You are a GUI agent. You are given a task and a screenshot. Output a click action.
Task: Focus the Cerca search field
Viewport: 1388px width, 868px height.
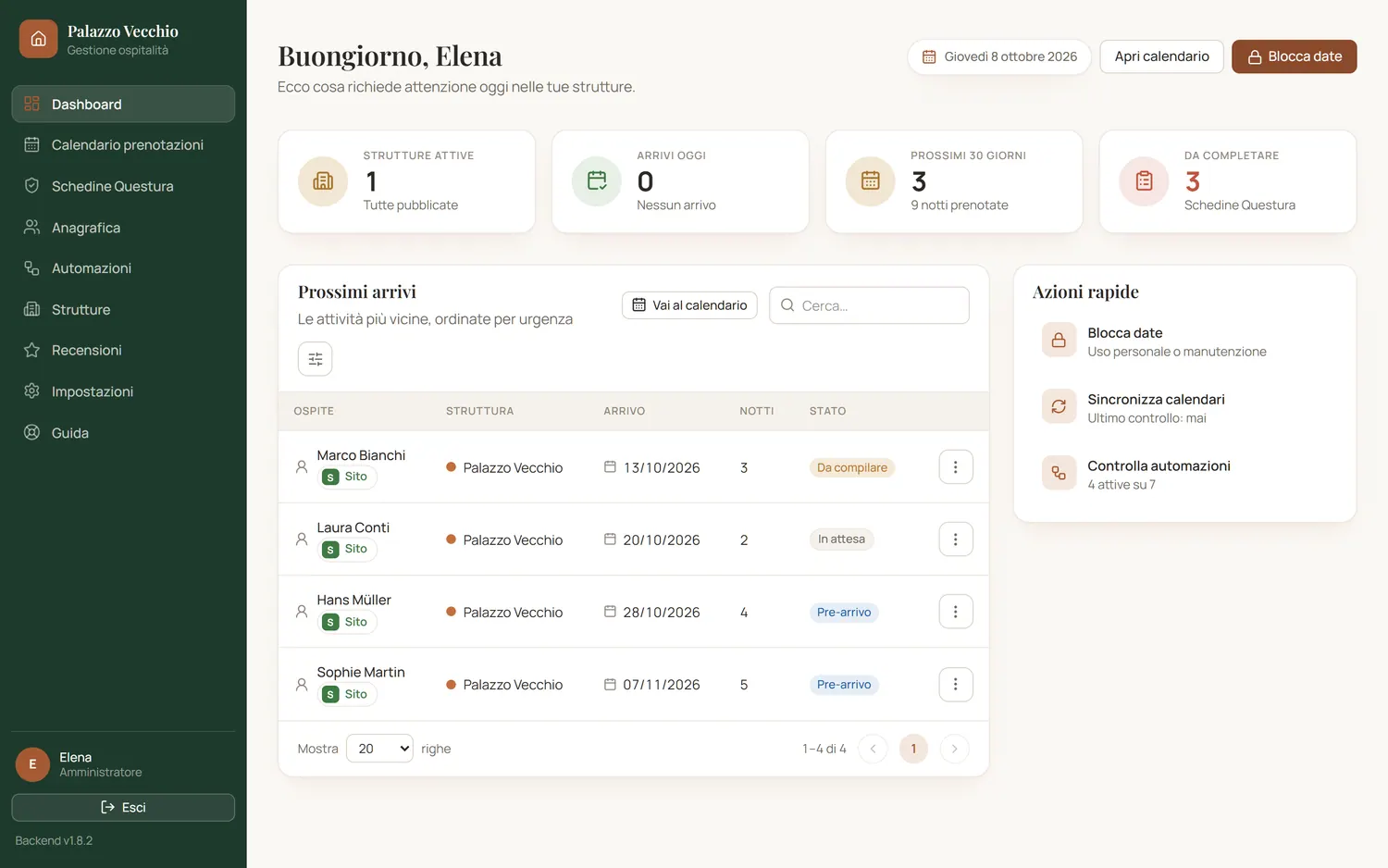point(869,305)
